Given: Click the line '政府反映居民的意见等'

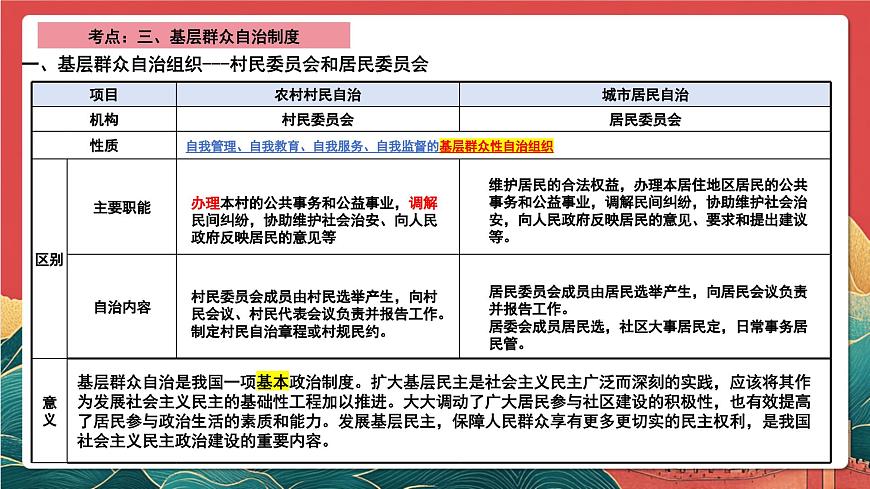Looking at the screenshot, I should (264, 238).
